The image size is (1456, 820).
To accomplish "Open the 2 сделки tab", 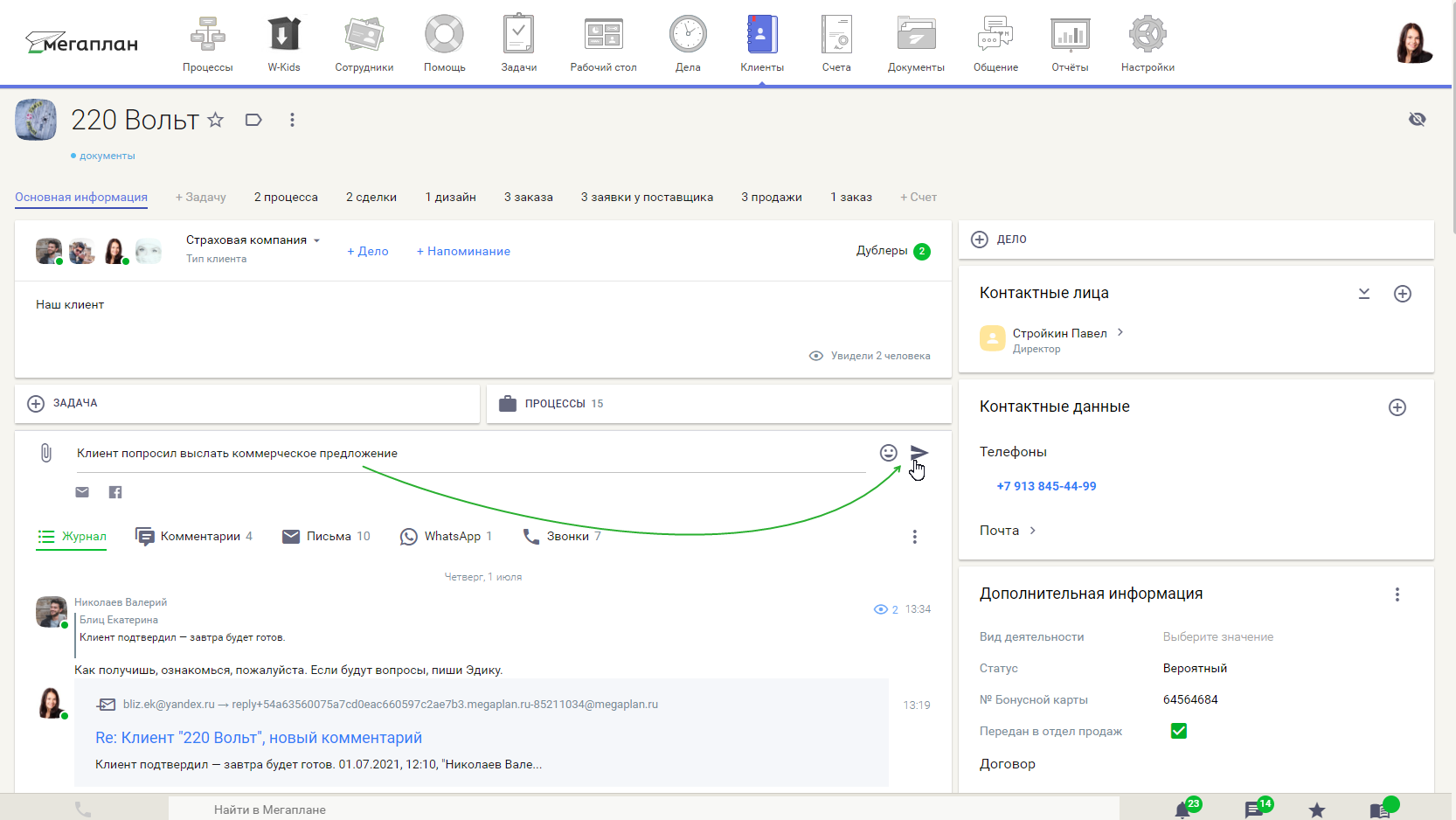I will 371,197.
